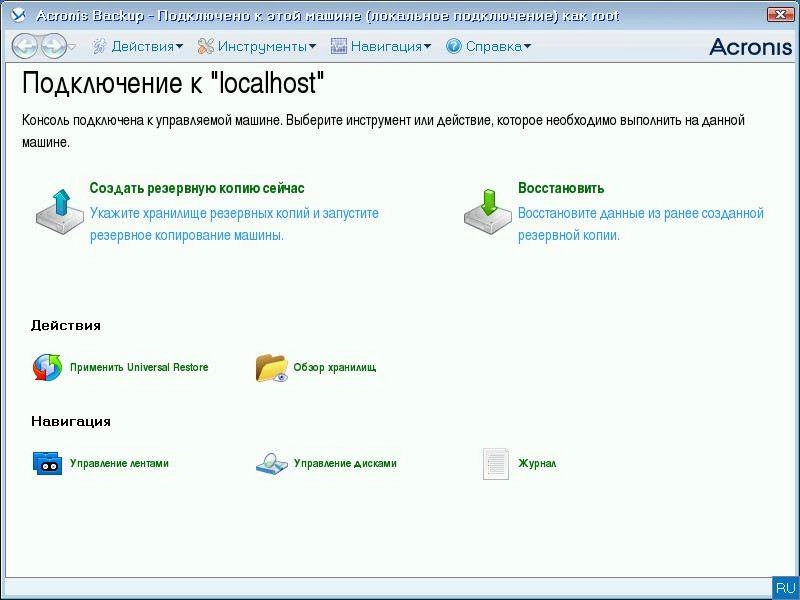Click the disk management magnifier icon
Image resolution: width=800 pixels, height=600 pixels.
tap(272, 463)
